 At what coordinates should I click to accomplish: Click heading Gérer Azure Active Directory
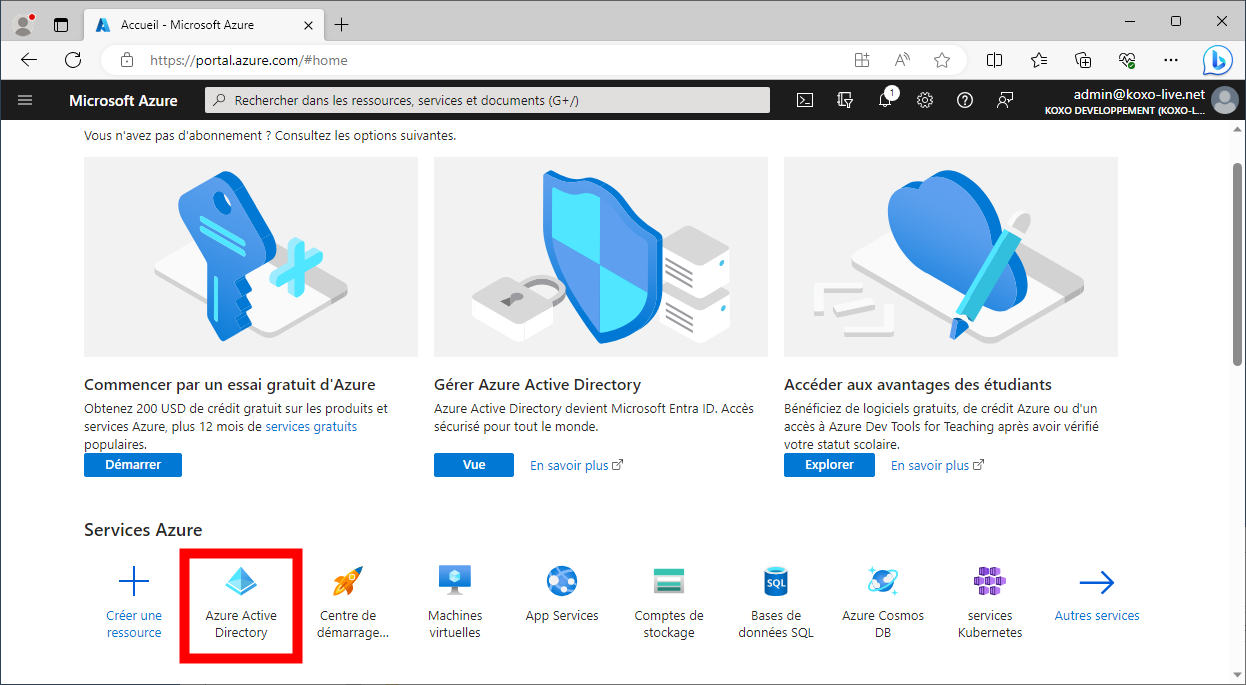[x=538, y=384]
